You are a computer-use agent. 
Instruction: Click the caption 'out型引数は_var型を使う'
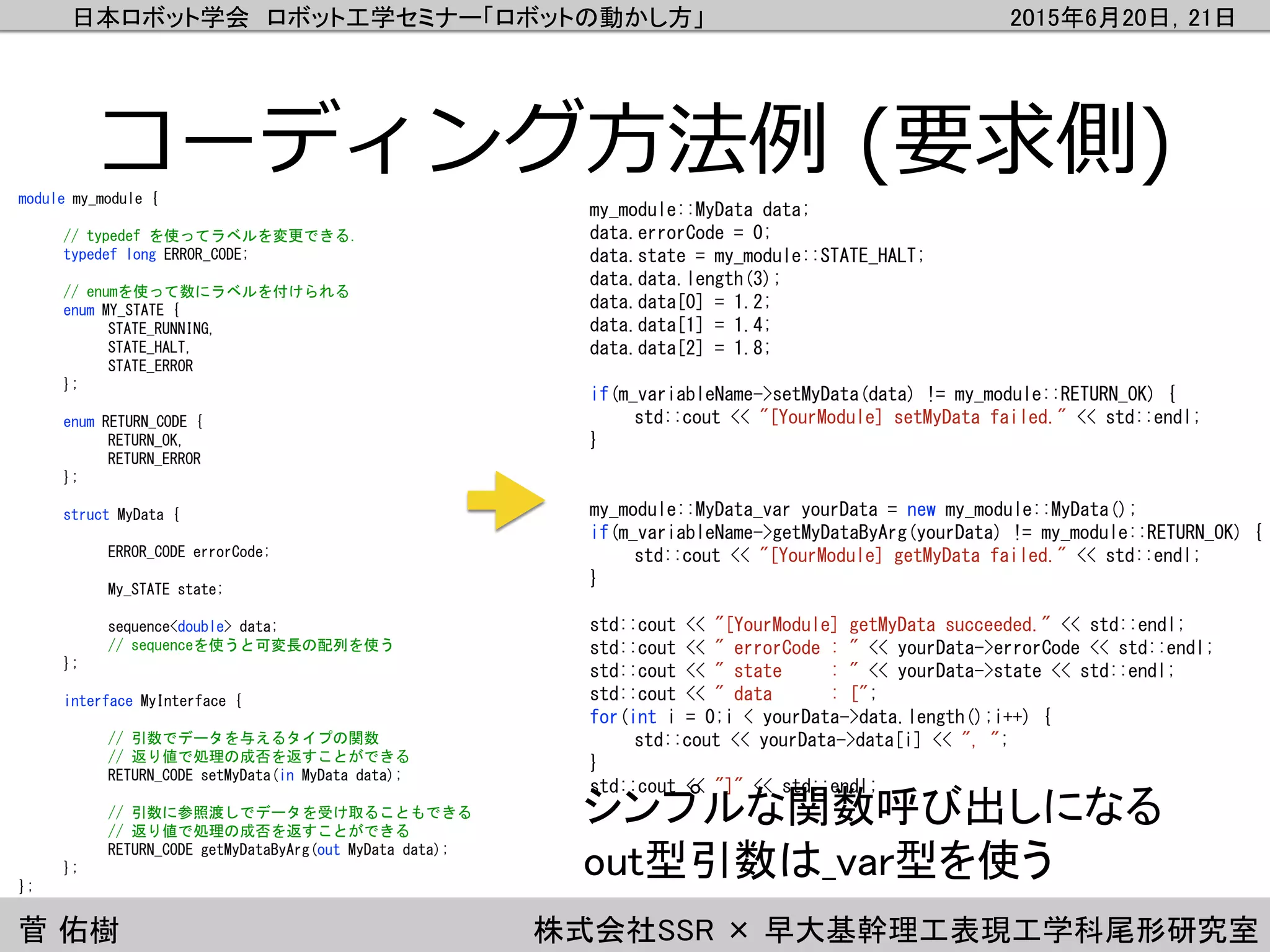(819, 860)
